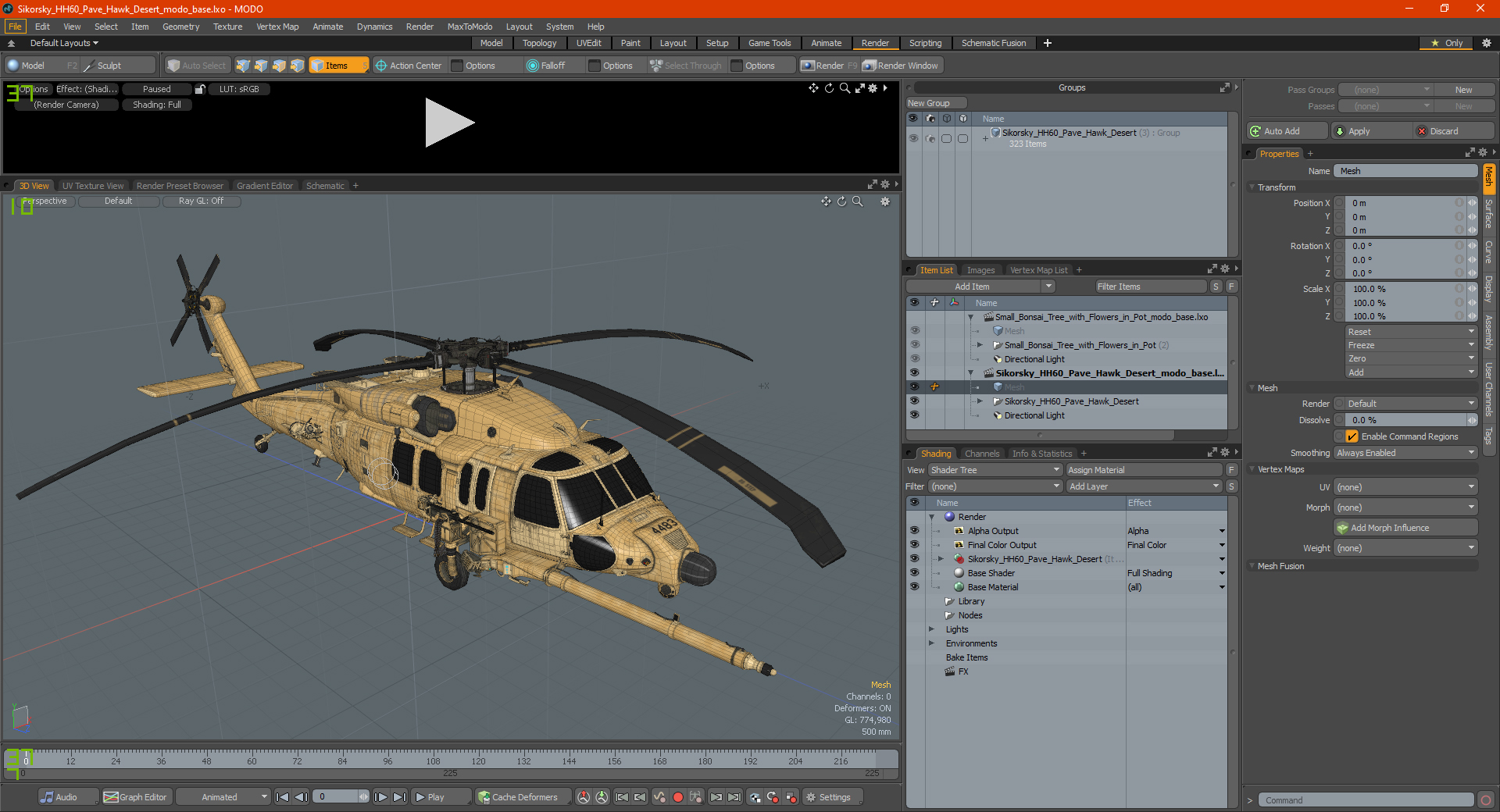Open Action Center tool
The image size is (1500, 812).
pos(409,66)
